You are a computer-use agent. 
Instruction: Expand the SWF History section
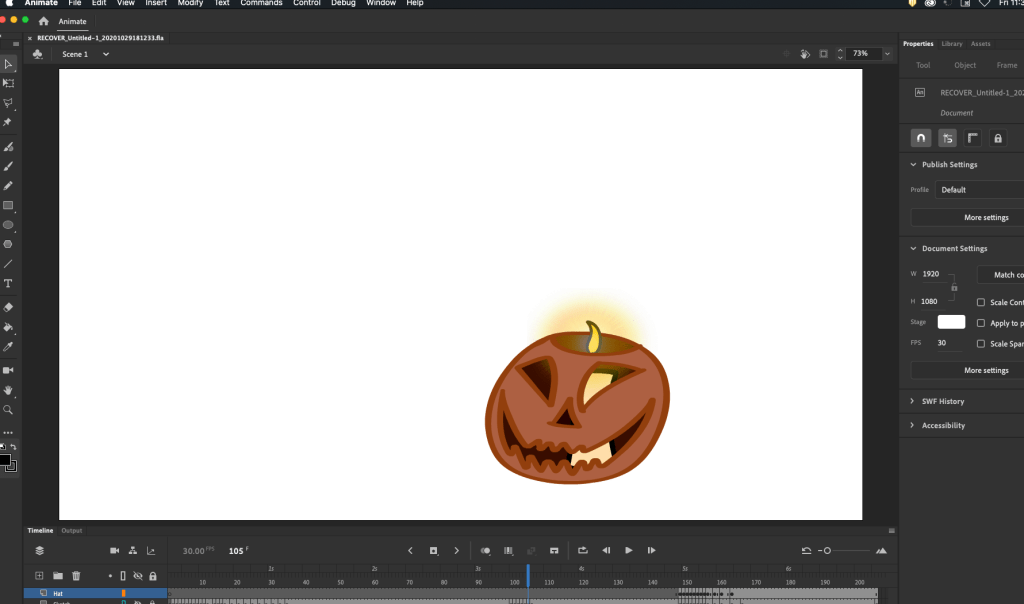point(913,401)
